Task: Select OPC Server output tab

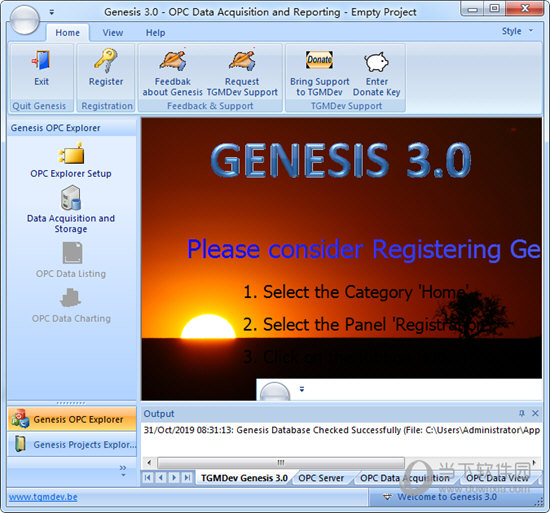Action: click(321, 478)
